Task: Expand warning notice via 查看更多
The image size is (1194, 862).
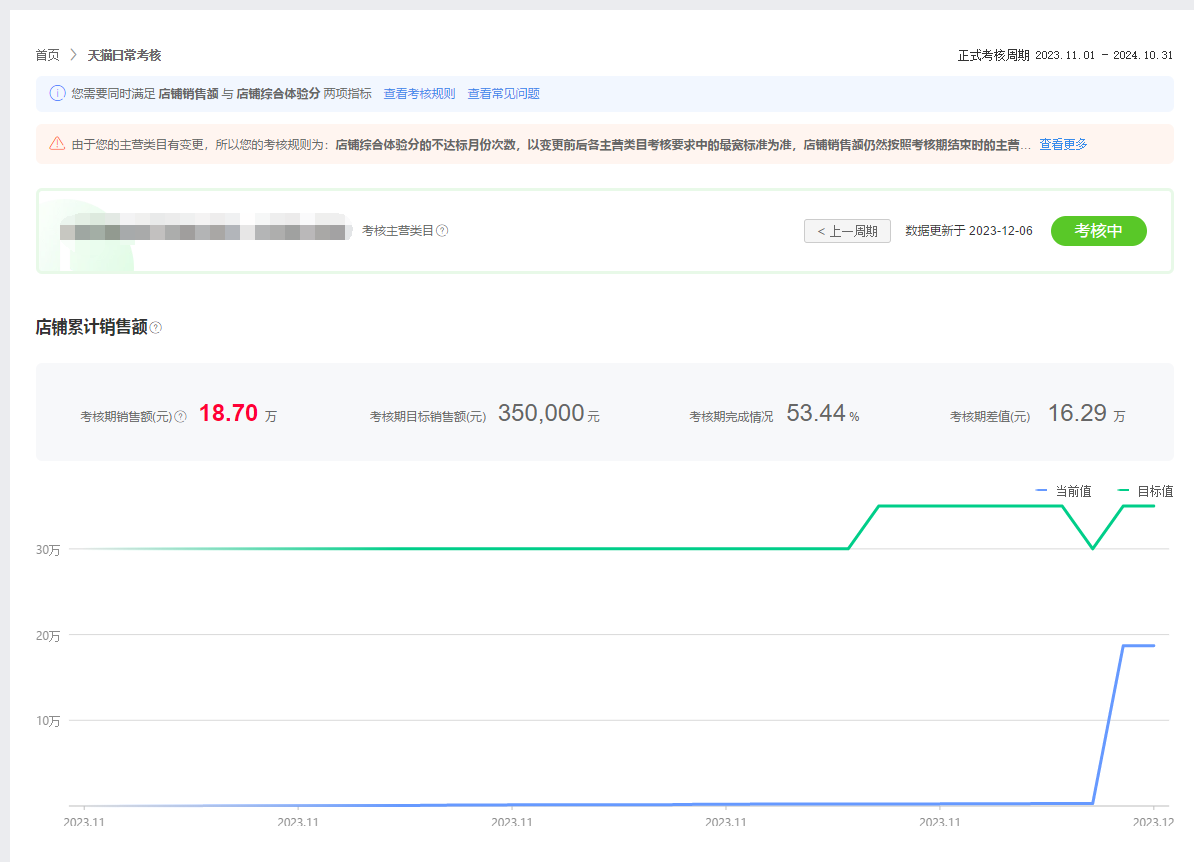Action: pos(1063,144)
